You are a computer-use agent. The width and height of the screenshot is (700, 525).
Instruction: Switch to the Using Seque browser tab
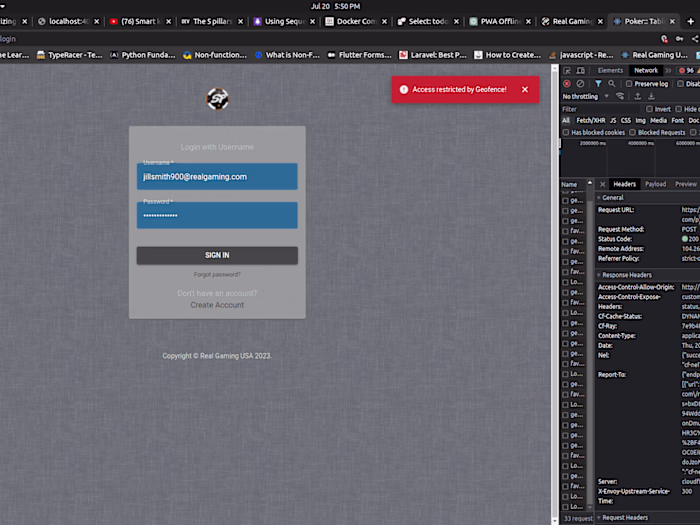pos(284,21)
